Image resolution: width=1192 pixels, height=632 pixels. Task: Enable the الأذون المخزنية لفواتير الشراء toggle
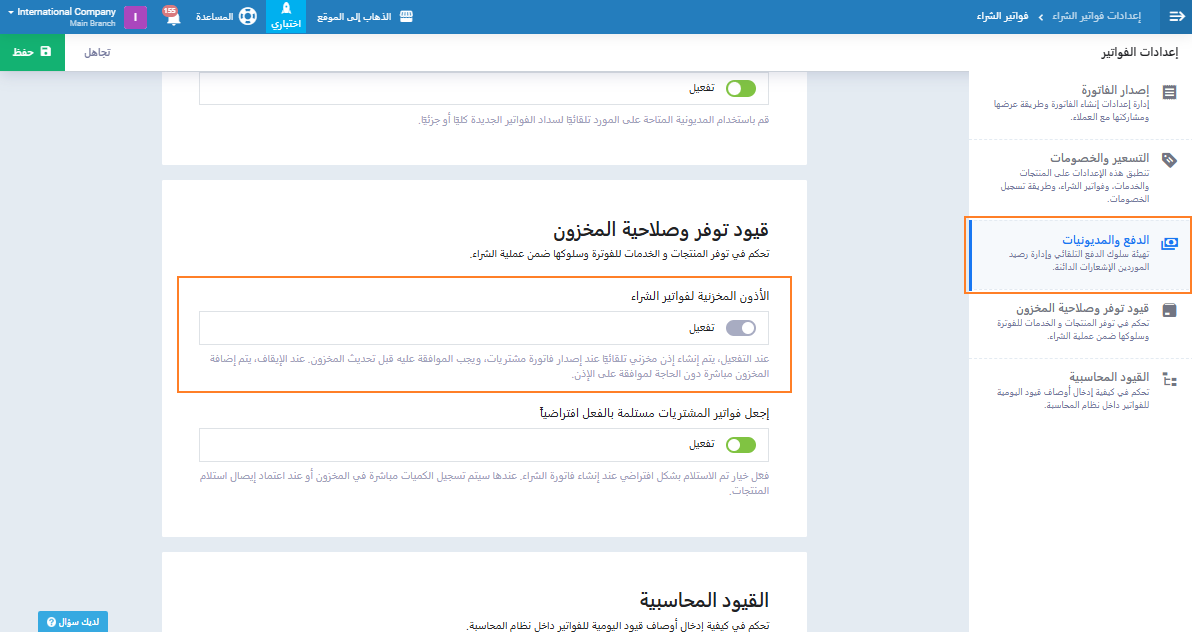point(741,328)
